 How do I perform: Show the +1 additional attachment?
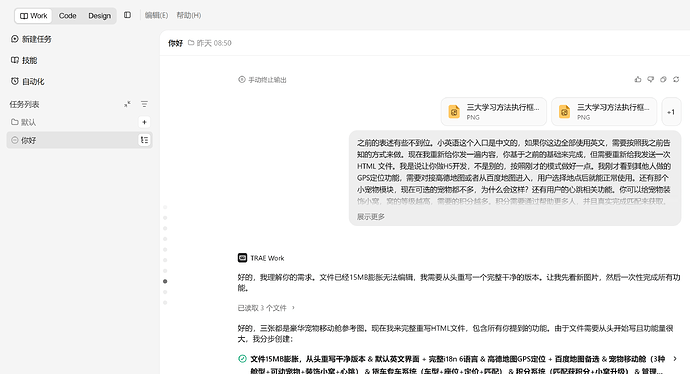pos(671,112)
